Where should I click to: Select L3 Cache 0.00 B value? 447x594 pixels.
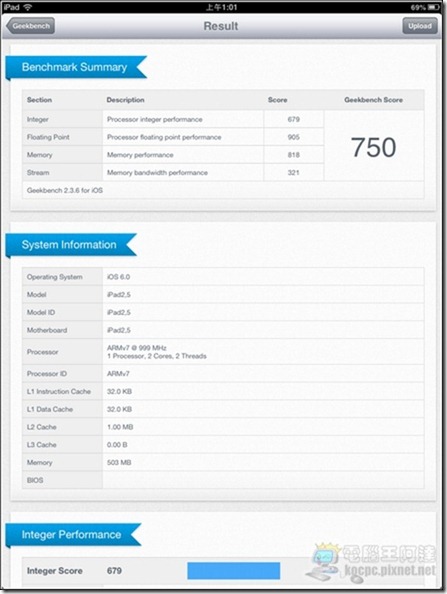point(117,445)
